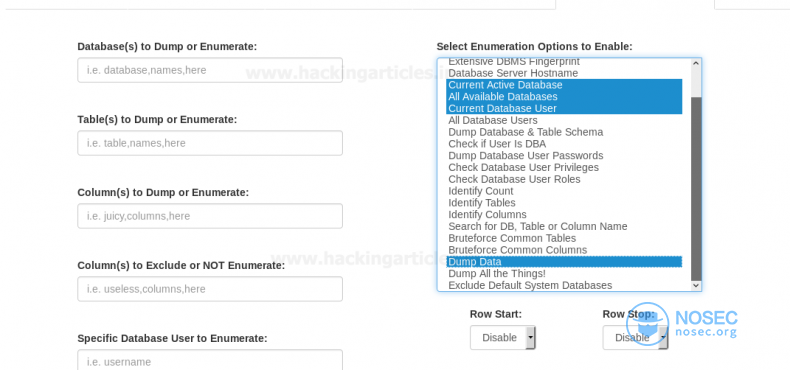The height and width of the screenshot is (370, 790).
Task: Open the Row Stop dropdown
Action: 635,337
